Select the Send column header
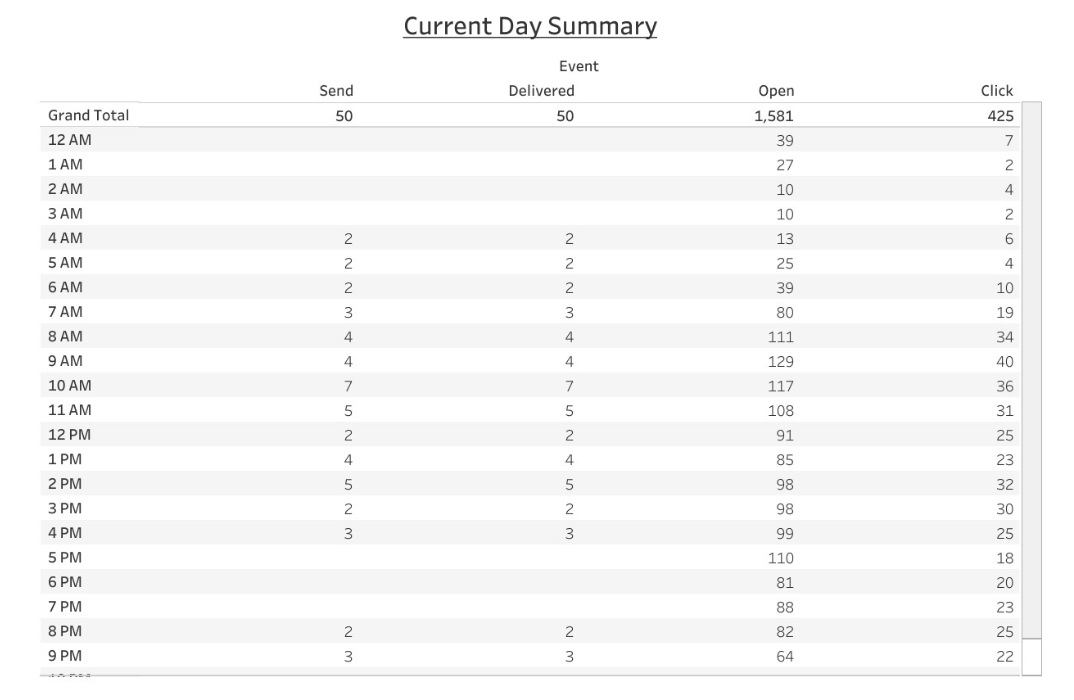This screenshot has width=1074, height=700. (x=336, y=90)
